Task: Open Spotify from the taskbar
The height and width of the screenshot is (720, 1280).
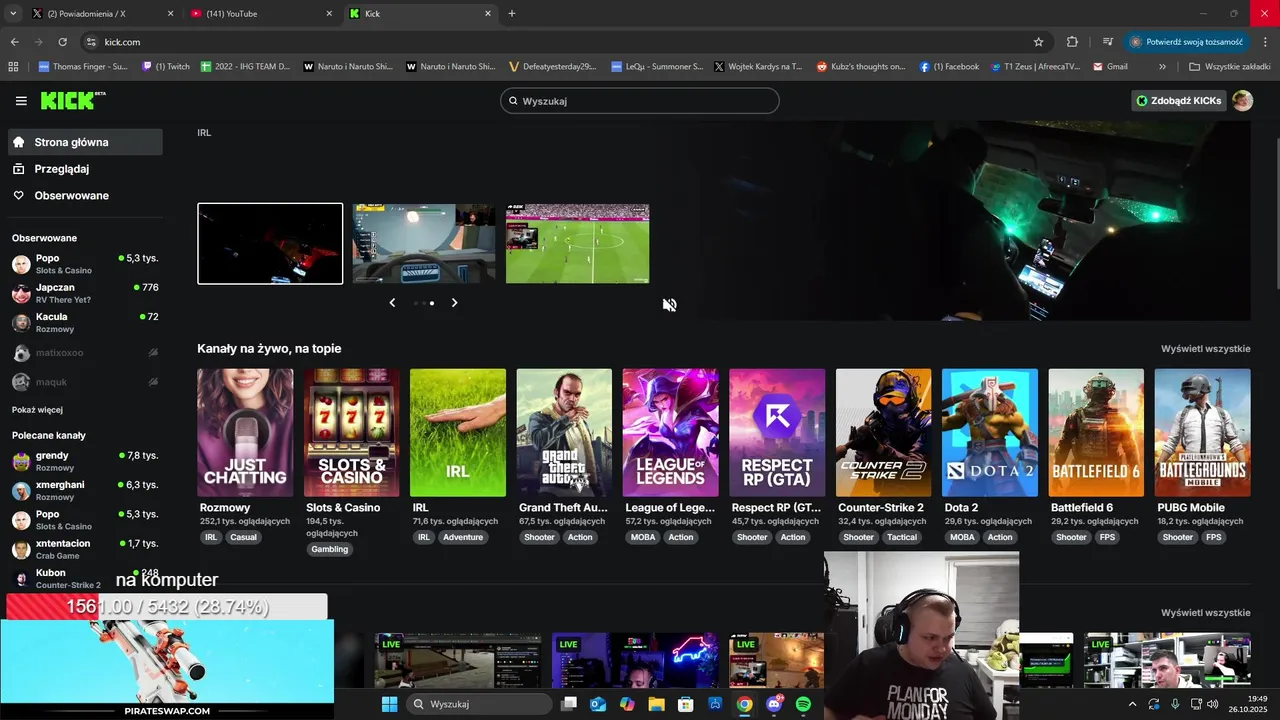Action: coord(803,704)
